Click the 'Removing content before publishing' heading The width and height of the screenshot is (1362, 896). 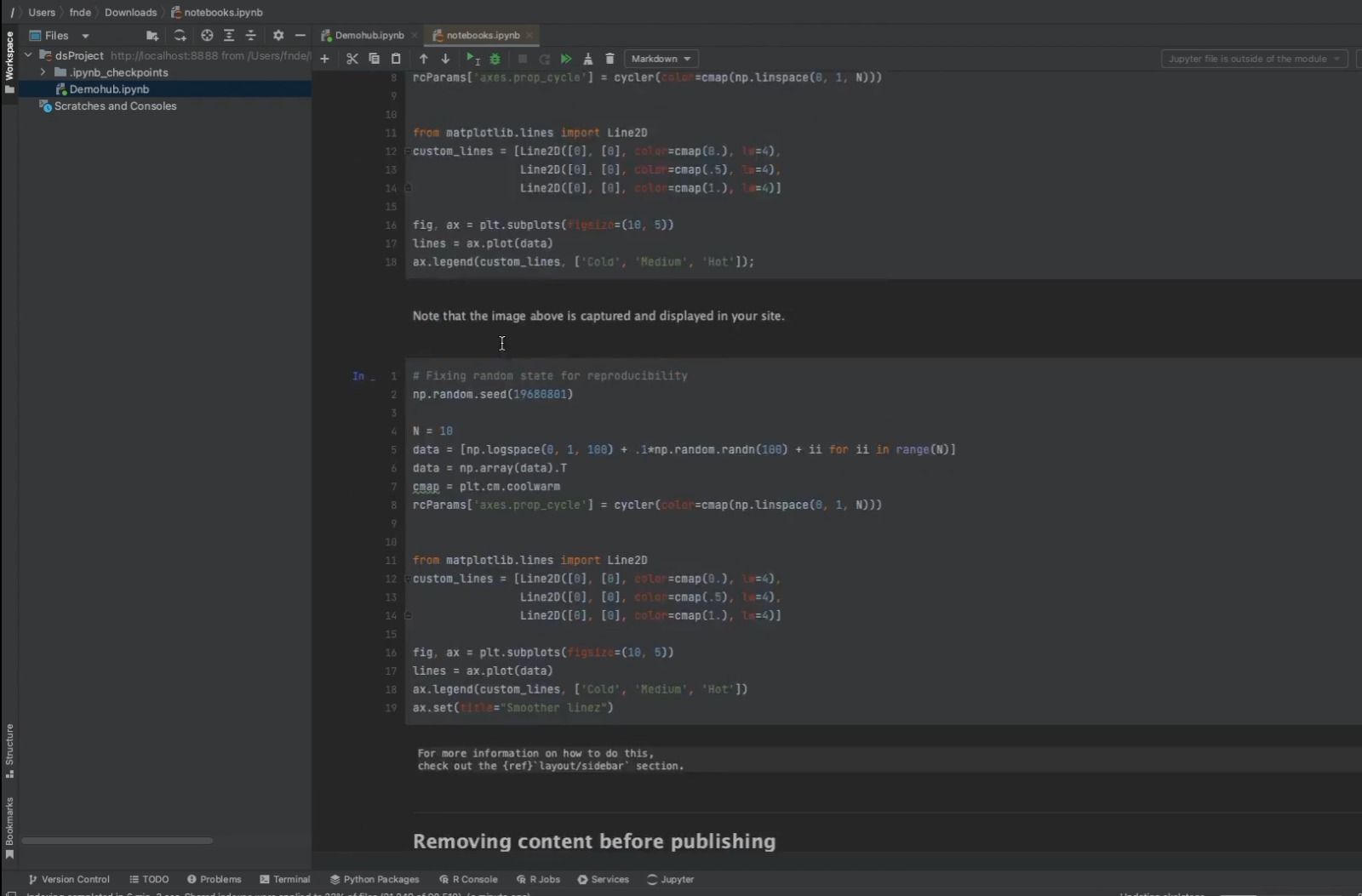[594, 842]
